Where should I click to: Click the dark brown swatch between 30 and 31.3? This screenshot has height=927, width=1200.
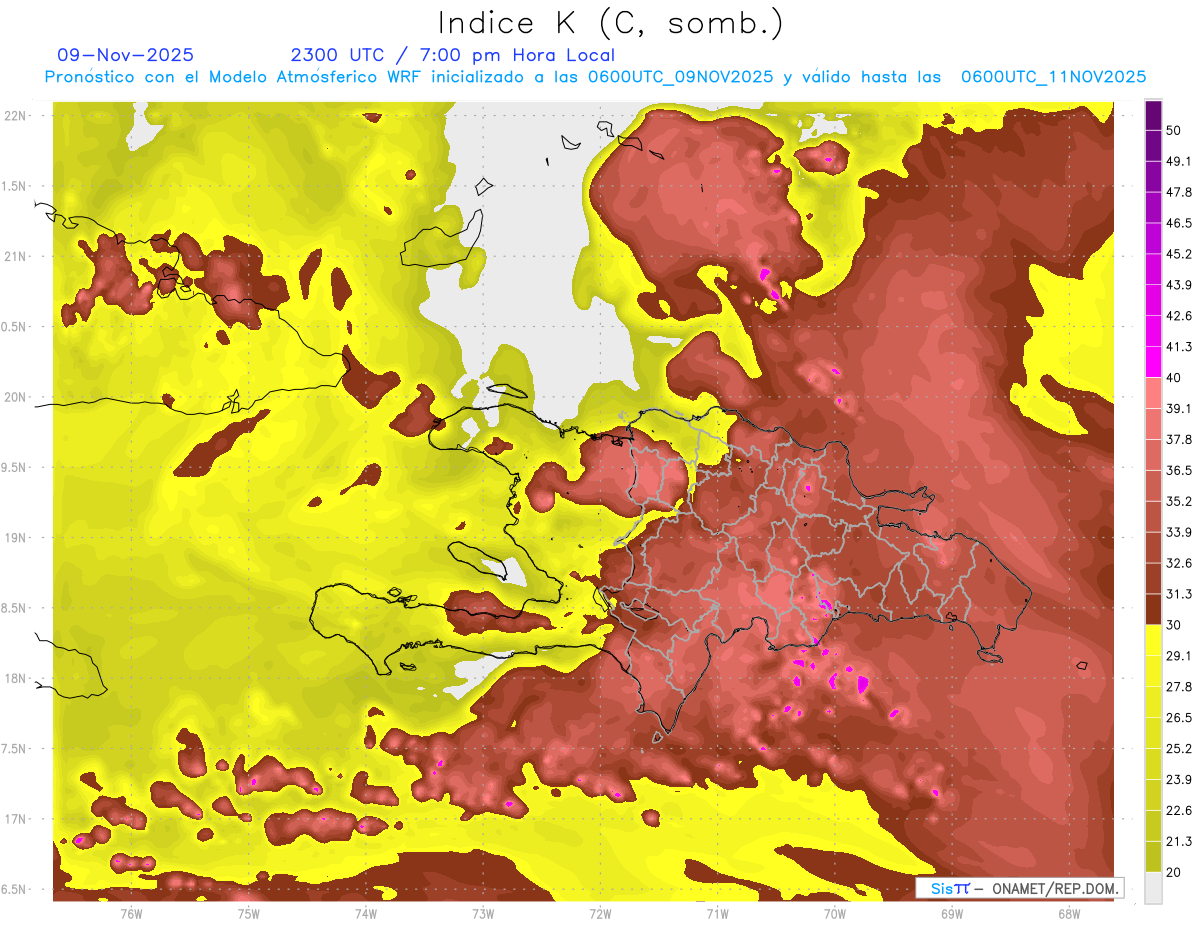click(x=1153, y=609)
